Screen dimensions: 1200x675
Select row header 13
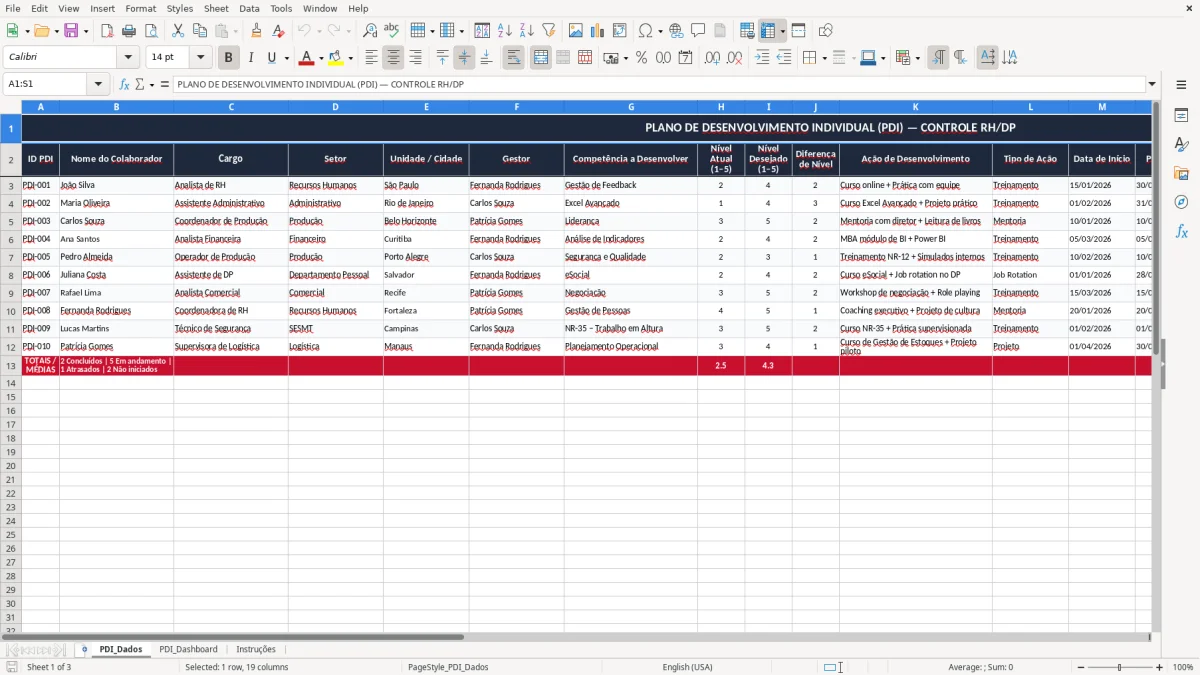tap(11, 366)
